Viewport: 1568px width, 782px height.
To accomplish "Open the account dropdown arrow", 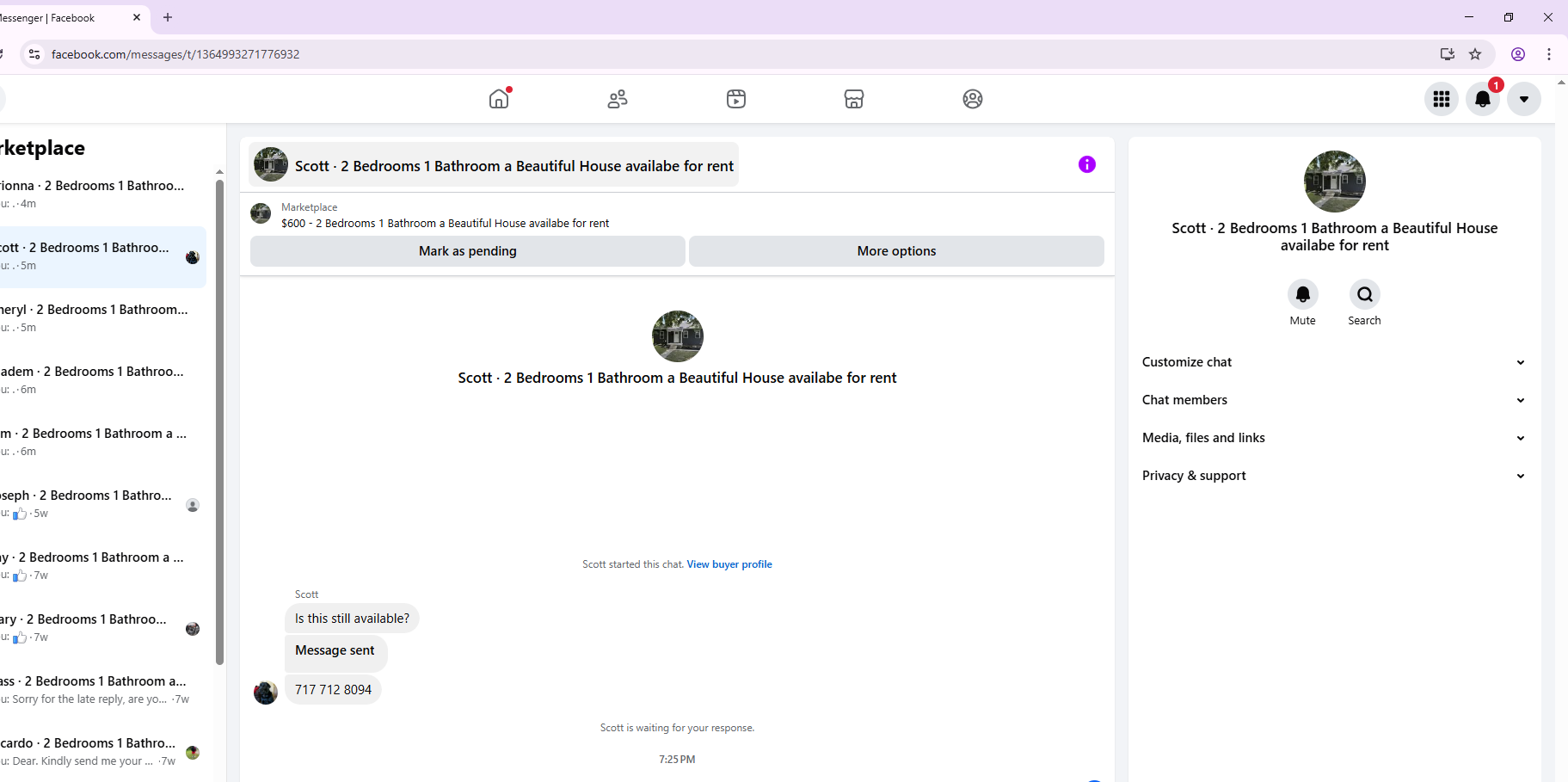I will [1524, 99].
